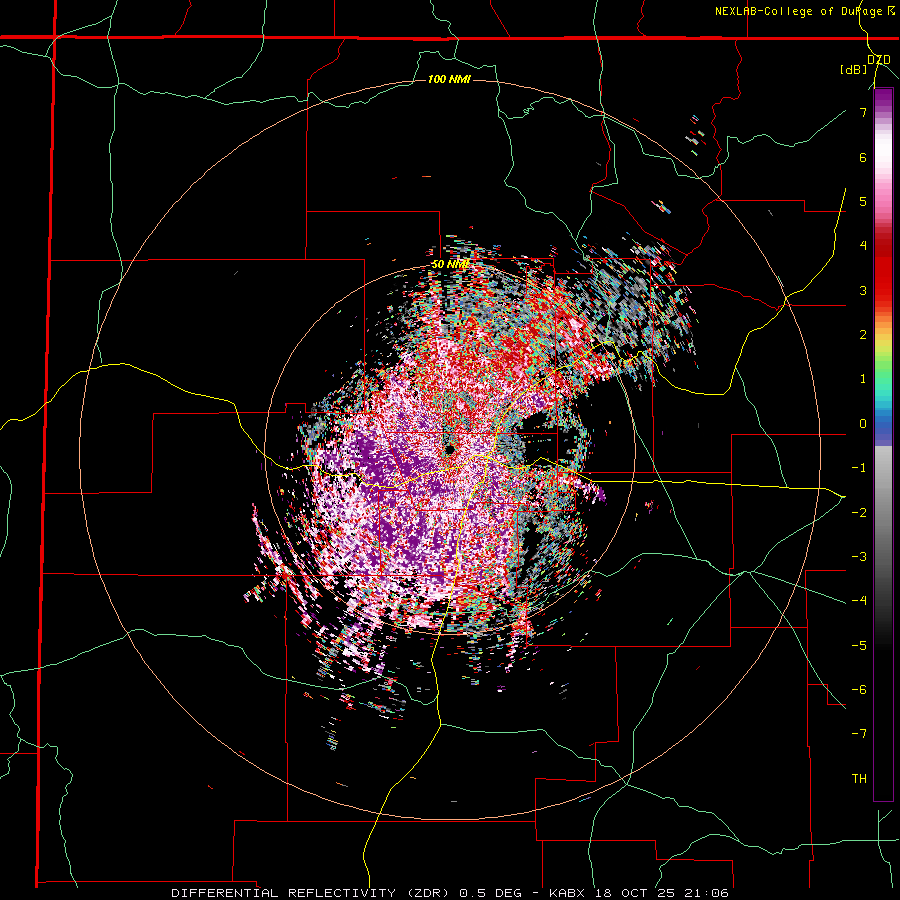Image resolution: width=900 pixels, height=900 pixels.
Task: Click the -3 value on color scale
Action: 859,557
